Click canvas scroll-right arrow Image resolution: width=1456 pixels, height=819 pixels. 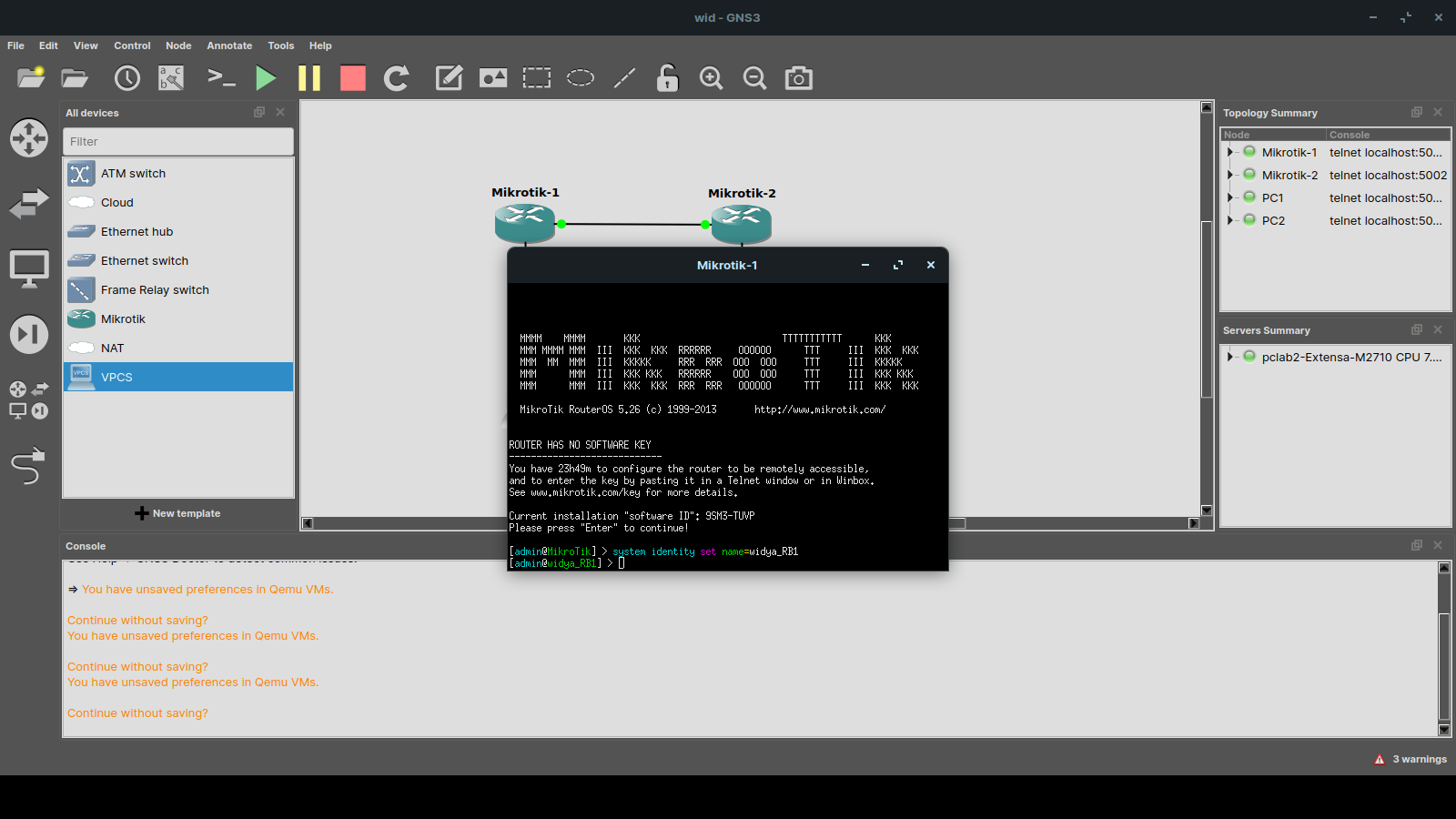[1194, 523]
